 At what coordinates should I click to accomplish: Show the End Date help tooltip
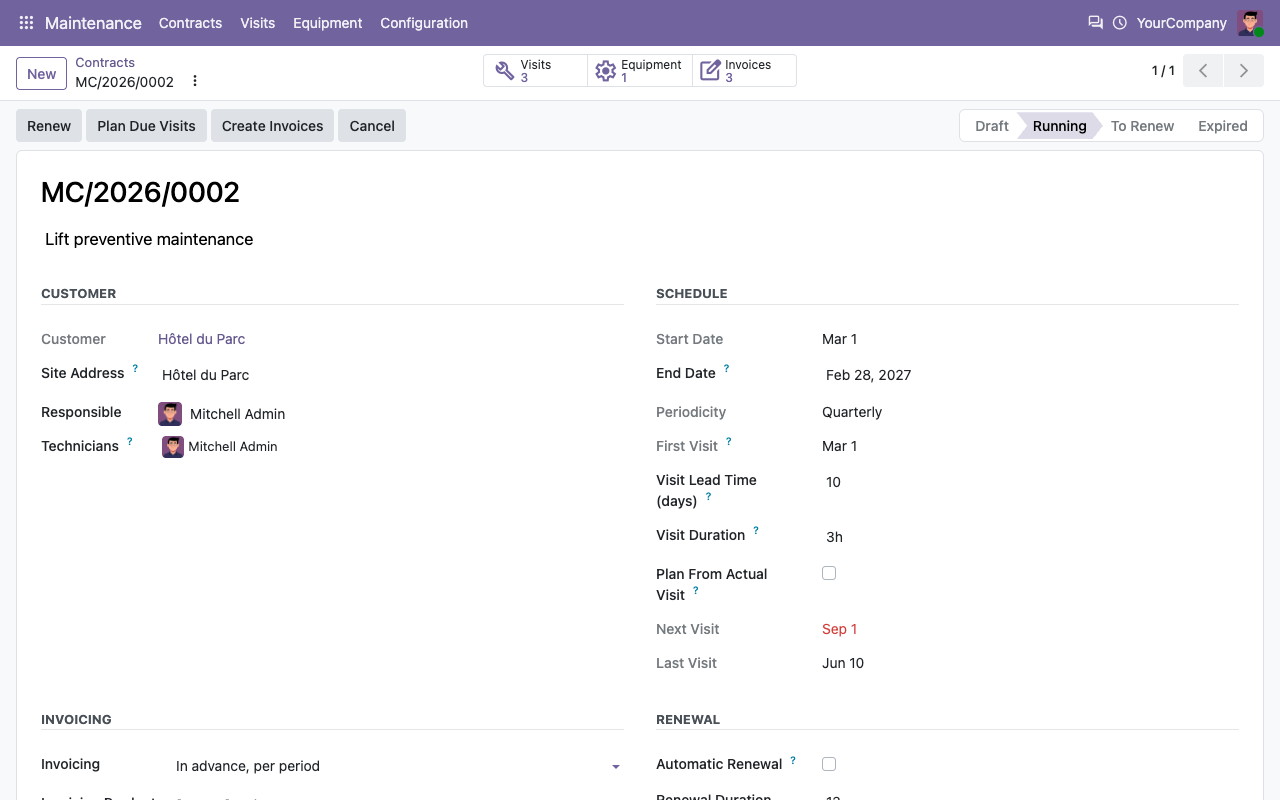coord(726,369)
